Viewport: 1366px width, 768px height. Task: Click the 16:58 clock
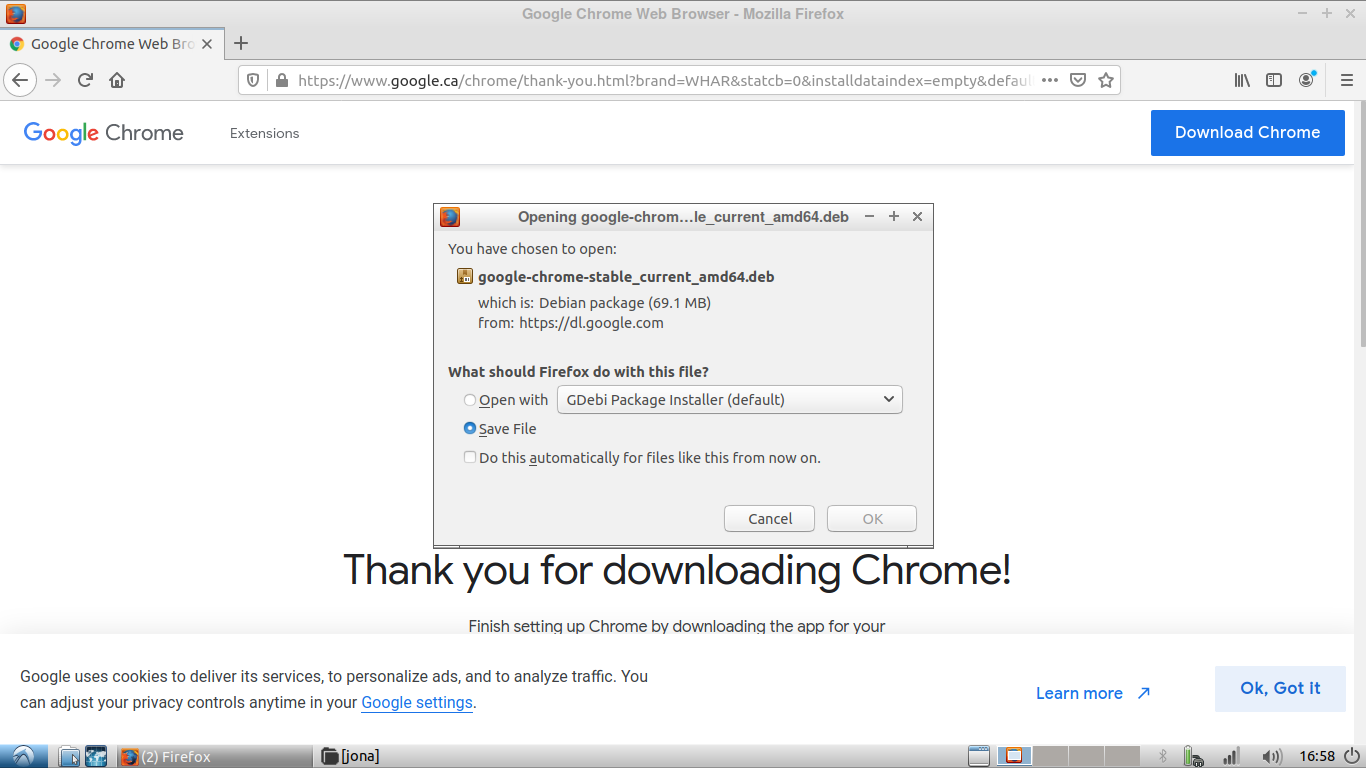(x=1317, y=756)
